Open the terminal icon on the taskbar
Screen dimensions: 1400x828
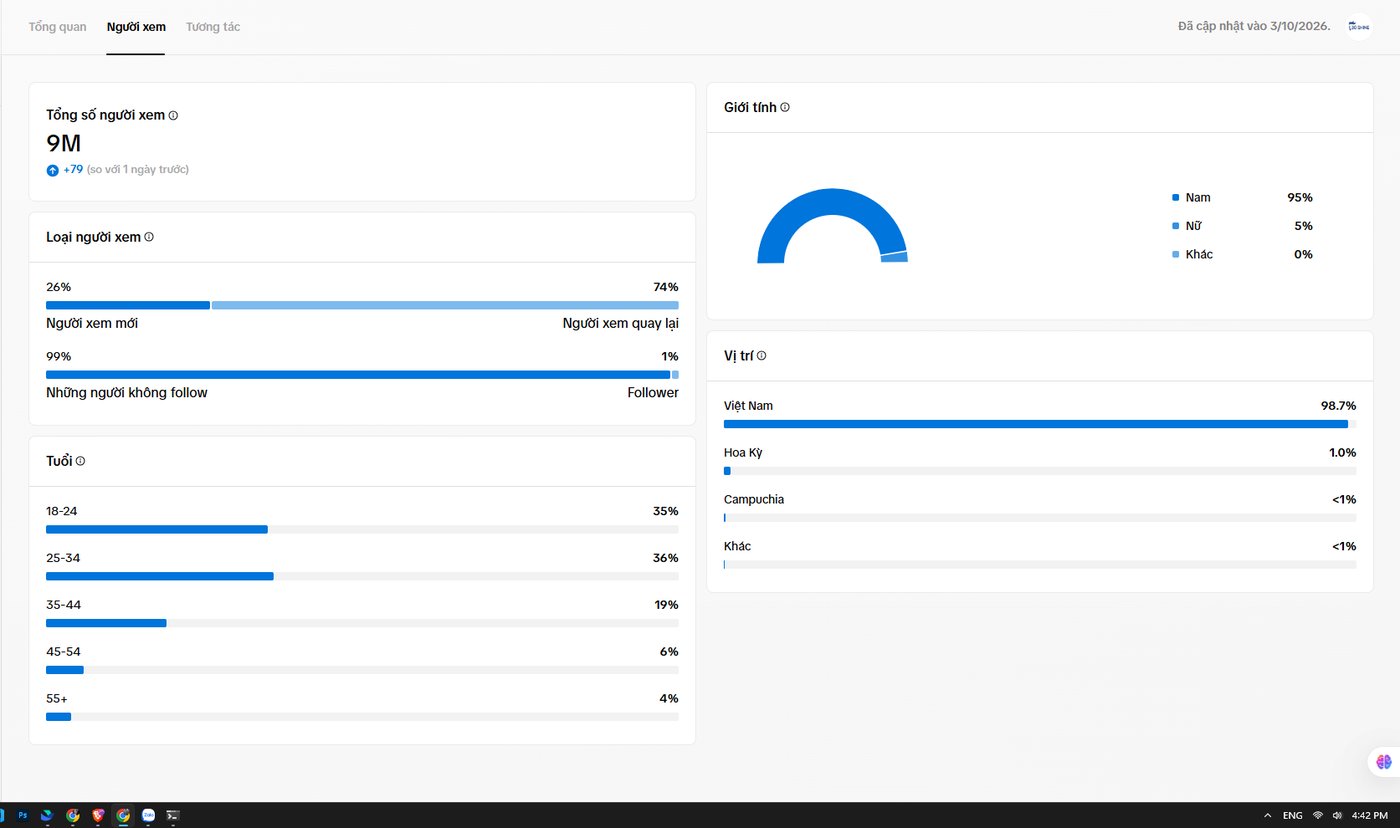(x=173, y=815)
